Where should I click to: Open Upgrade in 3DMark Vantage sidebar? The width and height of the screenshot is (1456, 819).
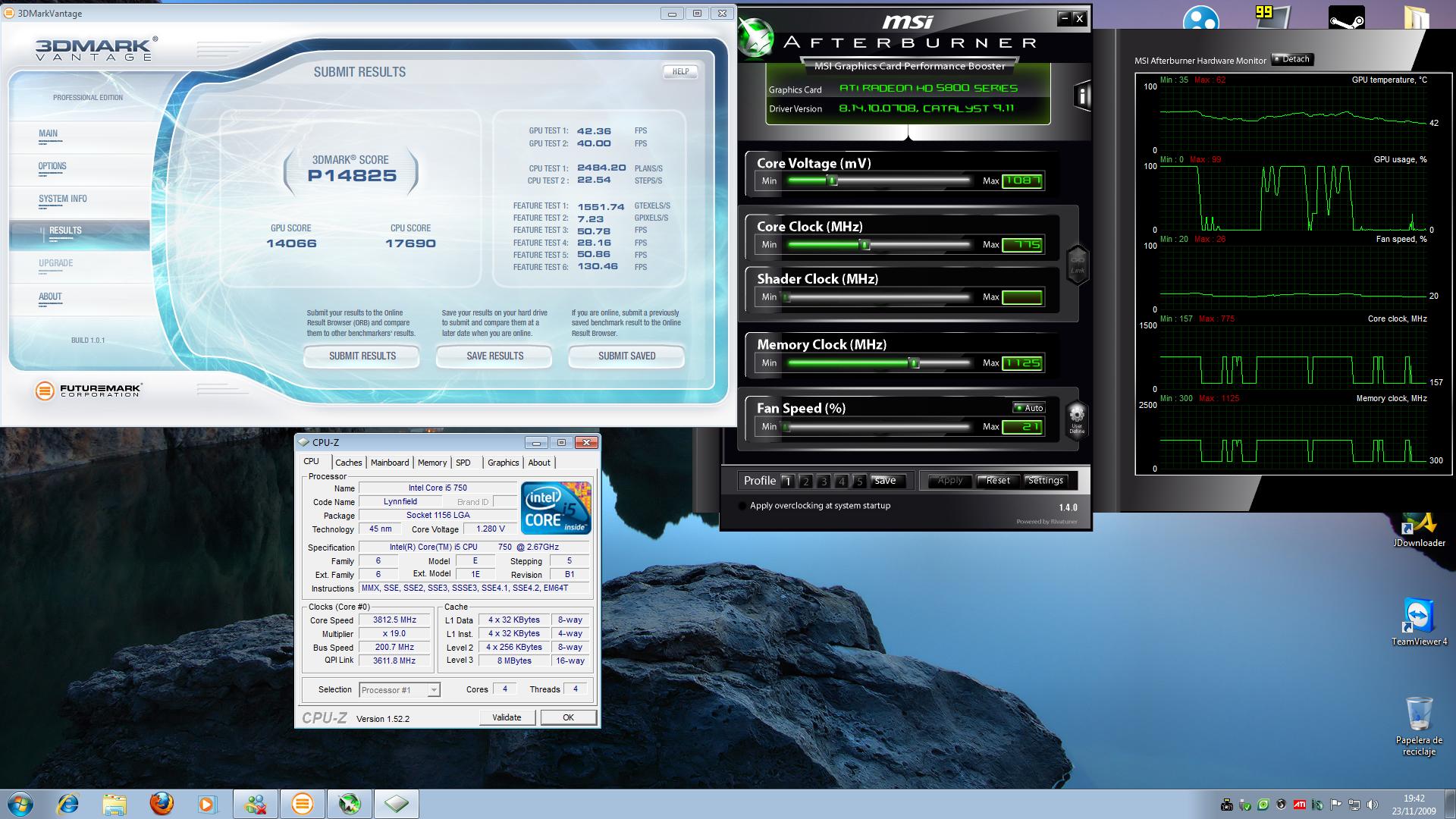point(56,263)
